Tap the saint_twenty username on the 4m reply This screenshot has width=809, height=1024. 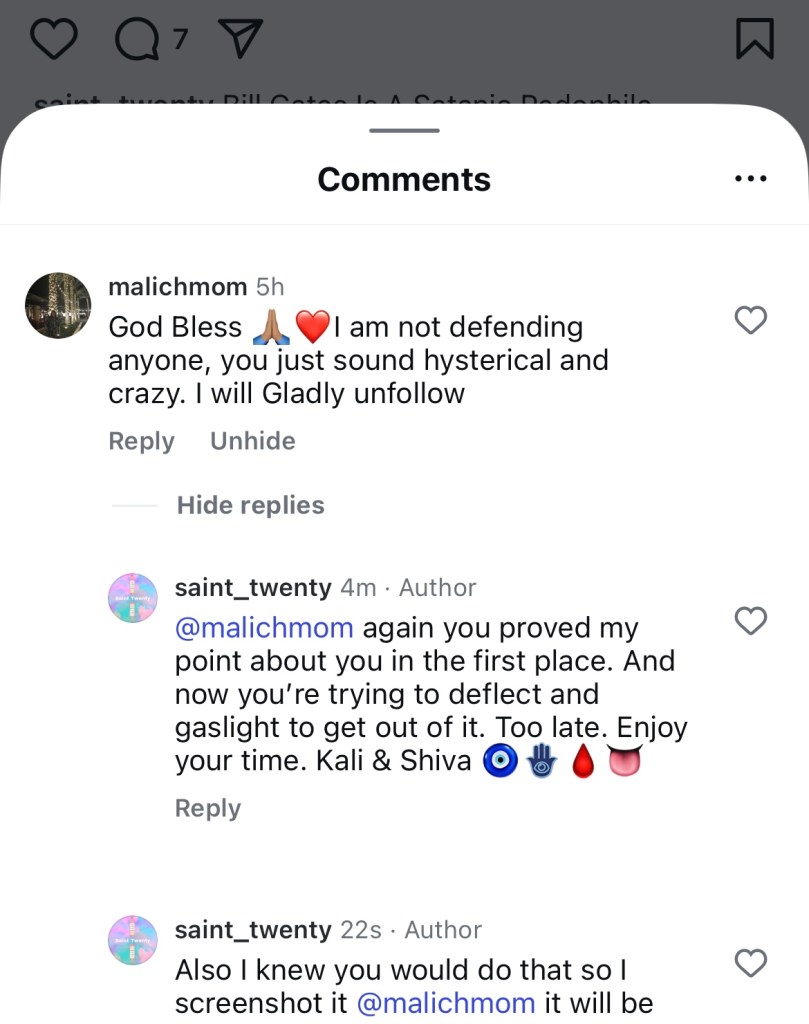(253, 588)
